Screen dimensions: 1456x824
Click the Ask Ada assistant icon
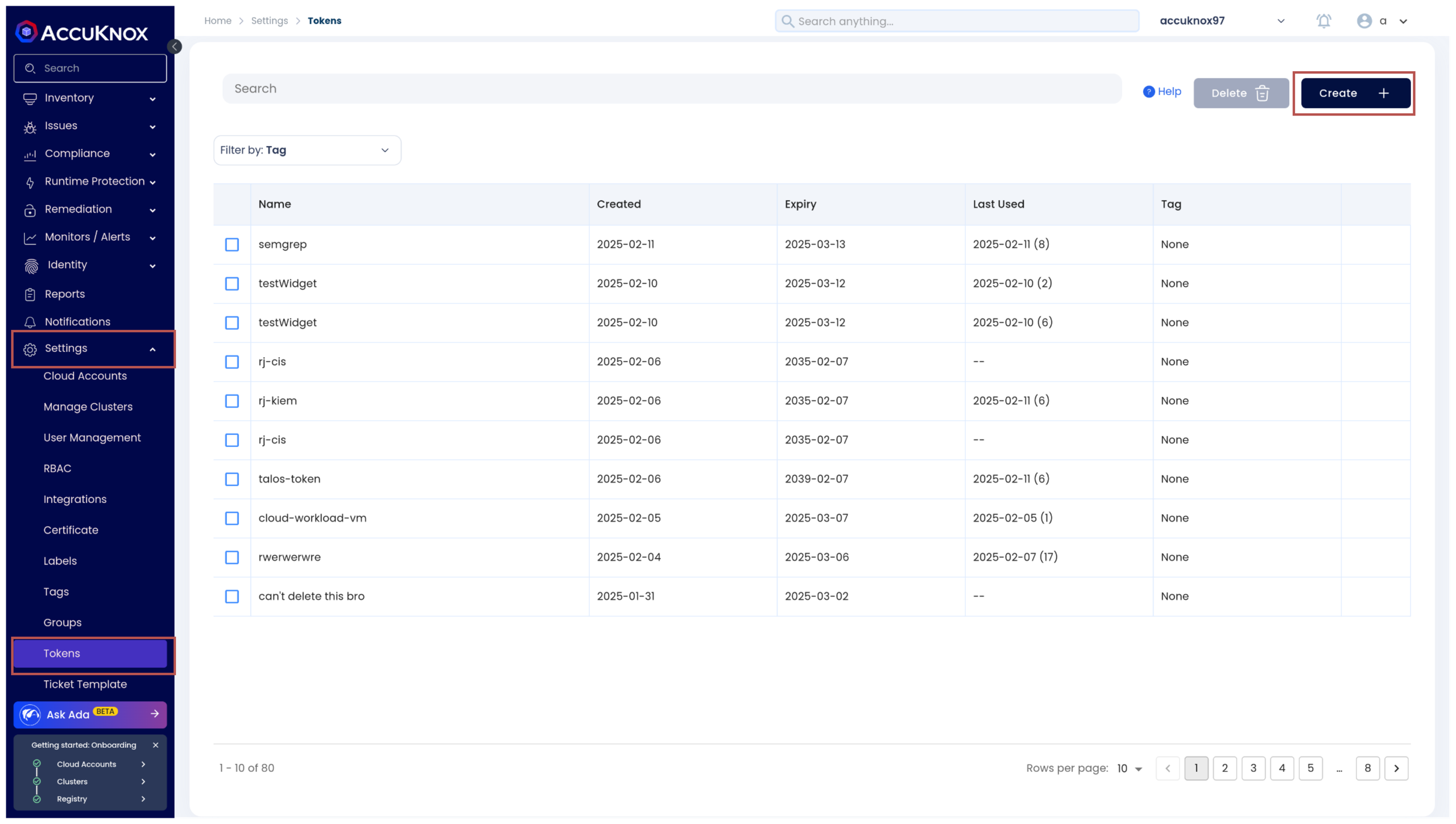click(x=30, y=715)
